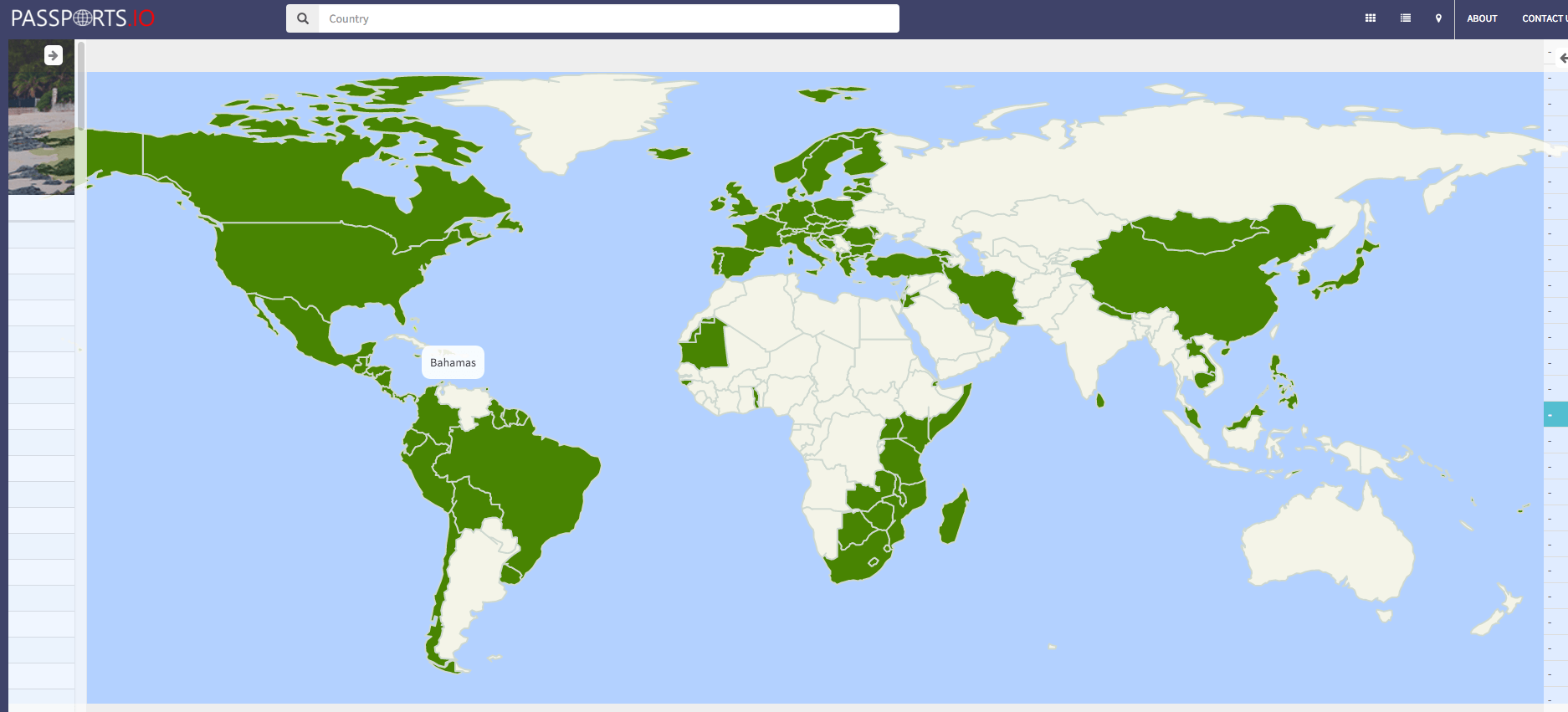Select the teal highlighted row in right list

point(1555,414)
